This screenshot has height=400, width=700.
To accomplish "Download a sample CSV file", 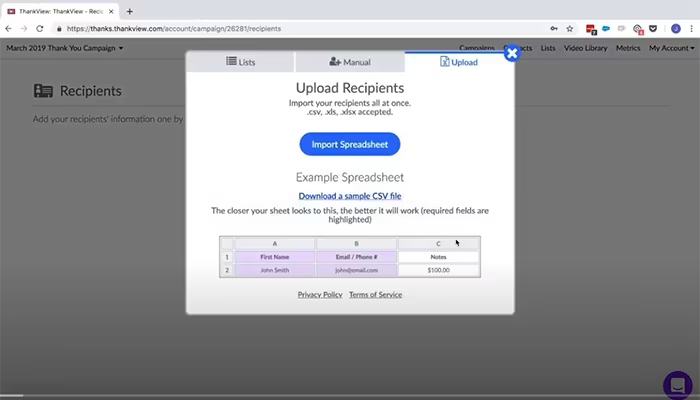I will point(350,196).
